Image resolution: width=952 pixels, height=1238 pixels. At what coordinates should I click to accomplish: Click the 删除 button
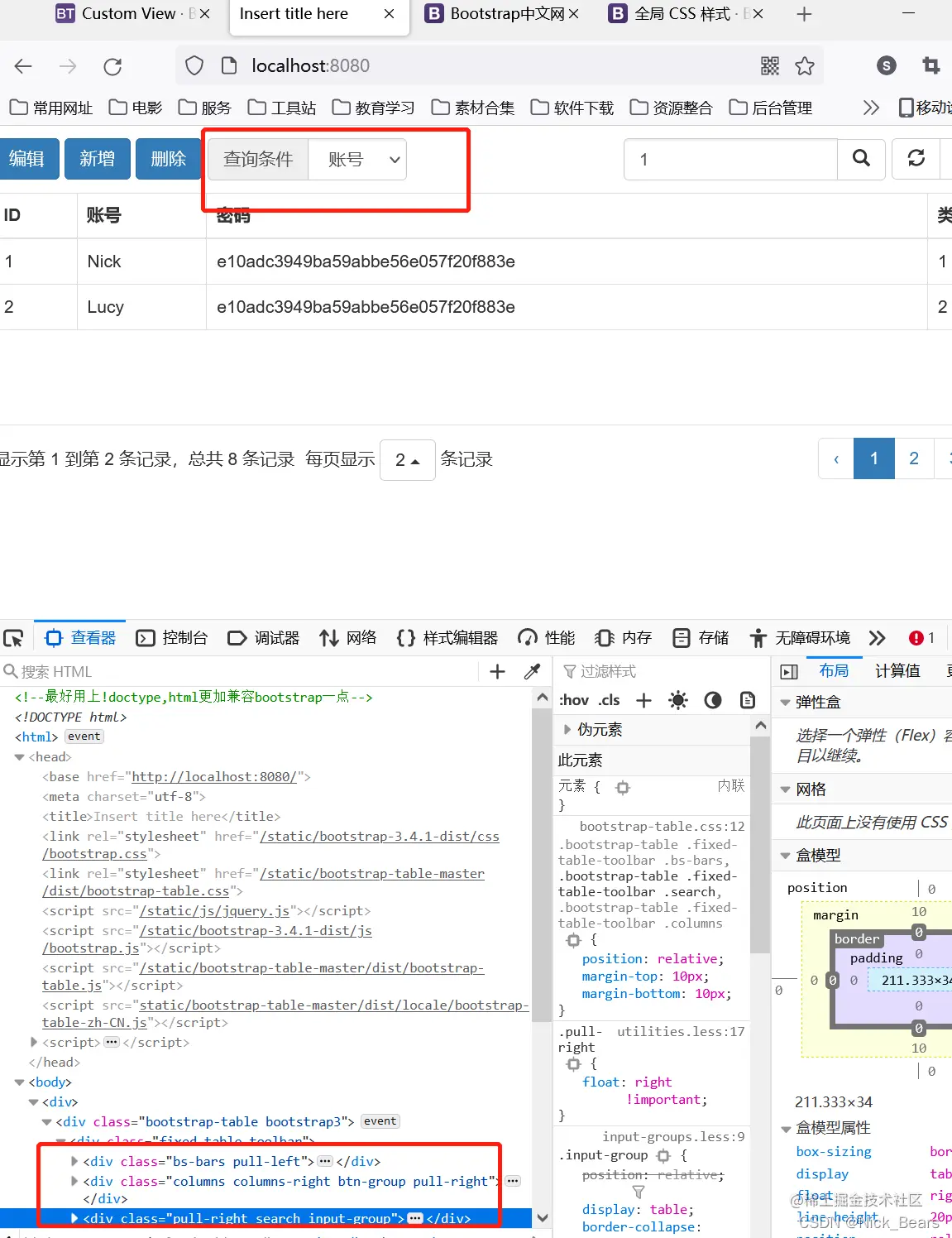tap(168, 159)
